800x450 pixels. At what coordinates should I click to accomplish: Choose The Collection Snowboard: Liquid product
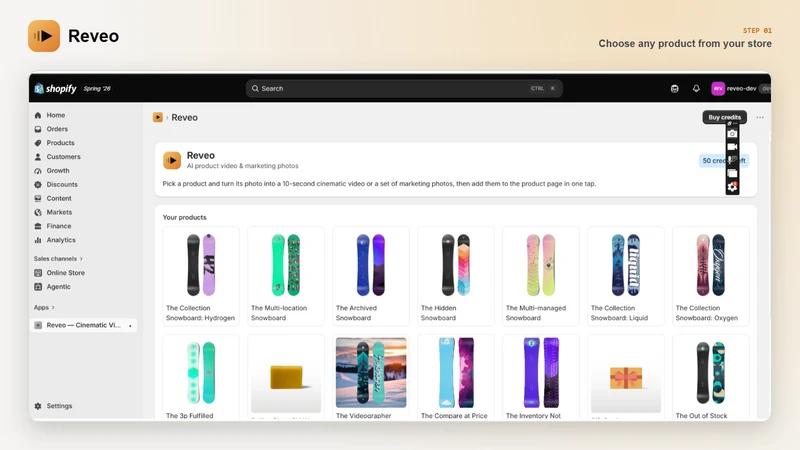(626, 276)
